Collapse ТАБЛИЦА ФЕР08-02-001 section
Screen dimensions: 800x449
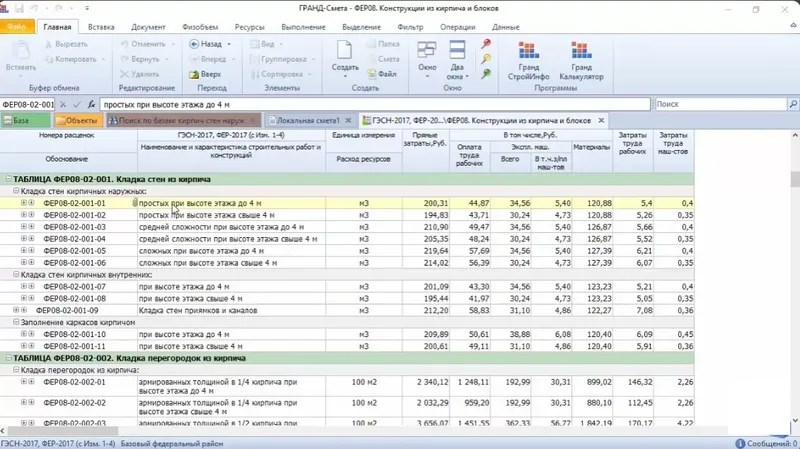(8, 179)
